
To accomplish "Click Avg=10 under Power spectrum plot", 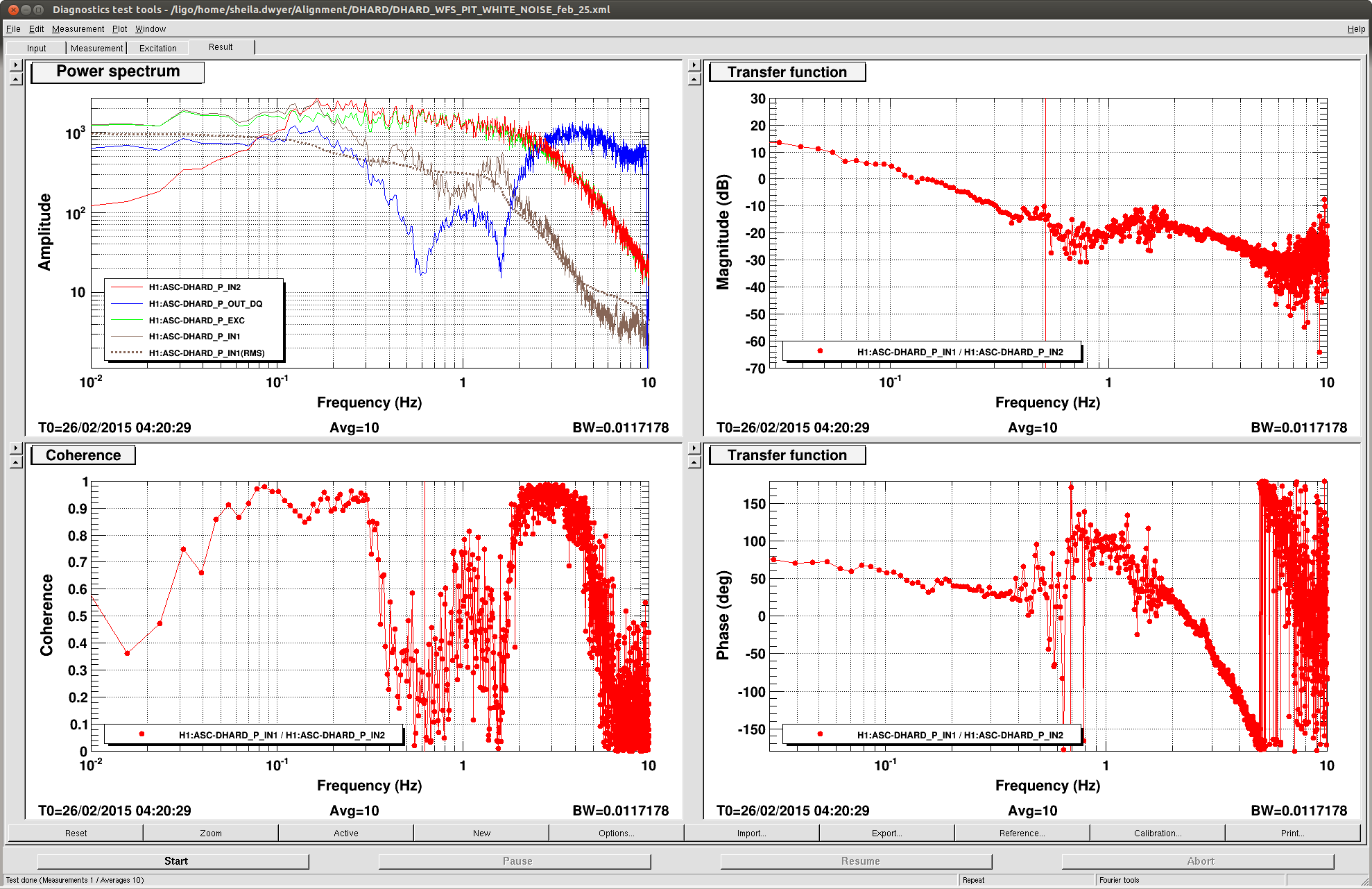I will click(x=354, y=427).
